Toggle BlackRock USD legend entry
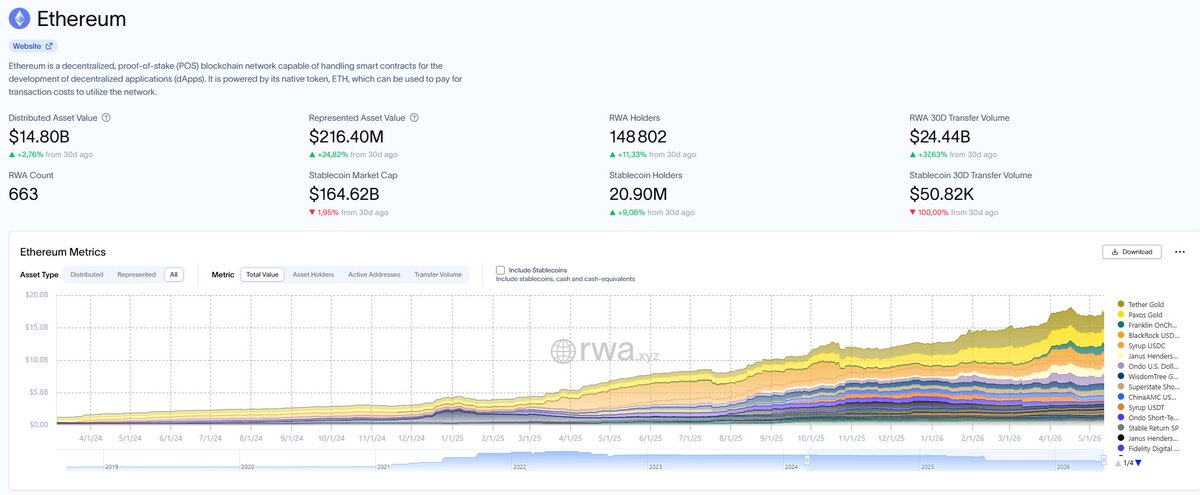 click(1149, 335)
